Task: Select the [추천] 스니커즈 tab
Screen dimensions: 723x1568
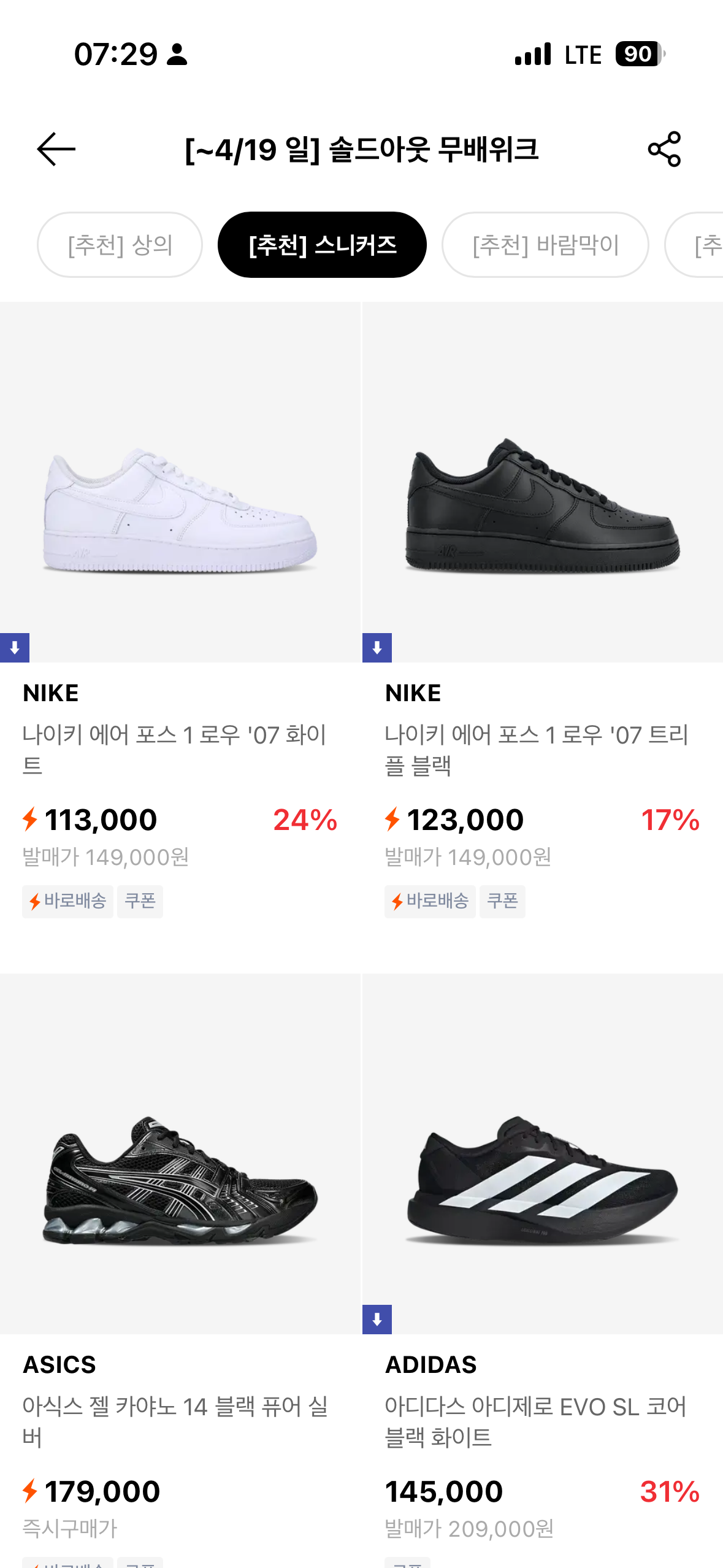Action: pos(322,245)
